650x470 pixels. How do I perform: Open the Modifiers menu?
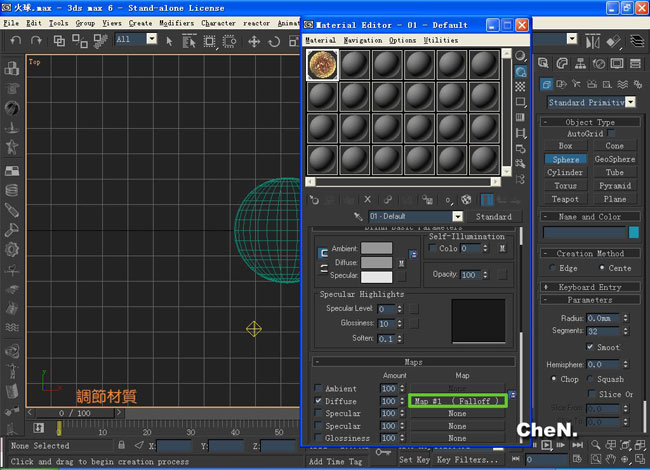176,23
